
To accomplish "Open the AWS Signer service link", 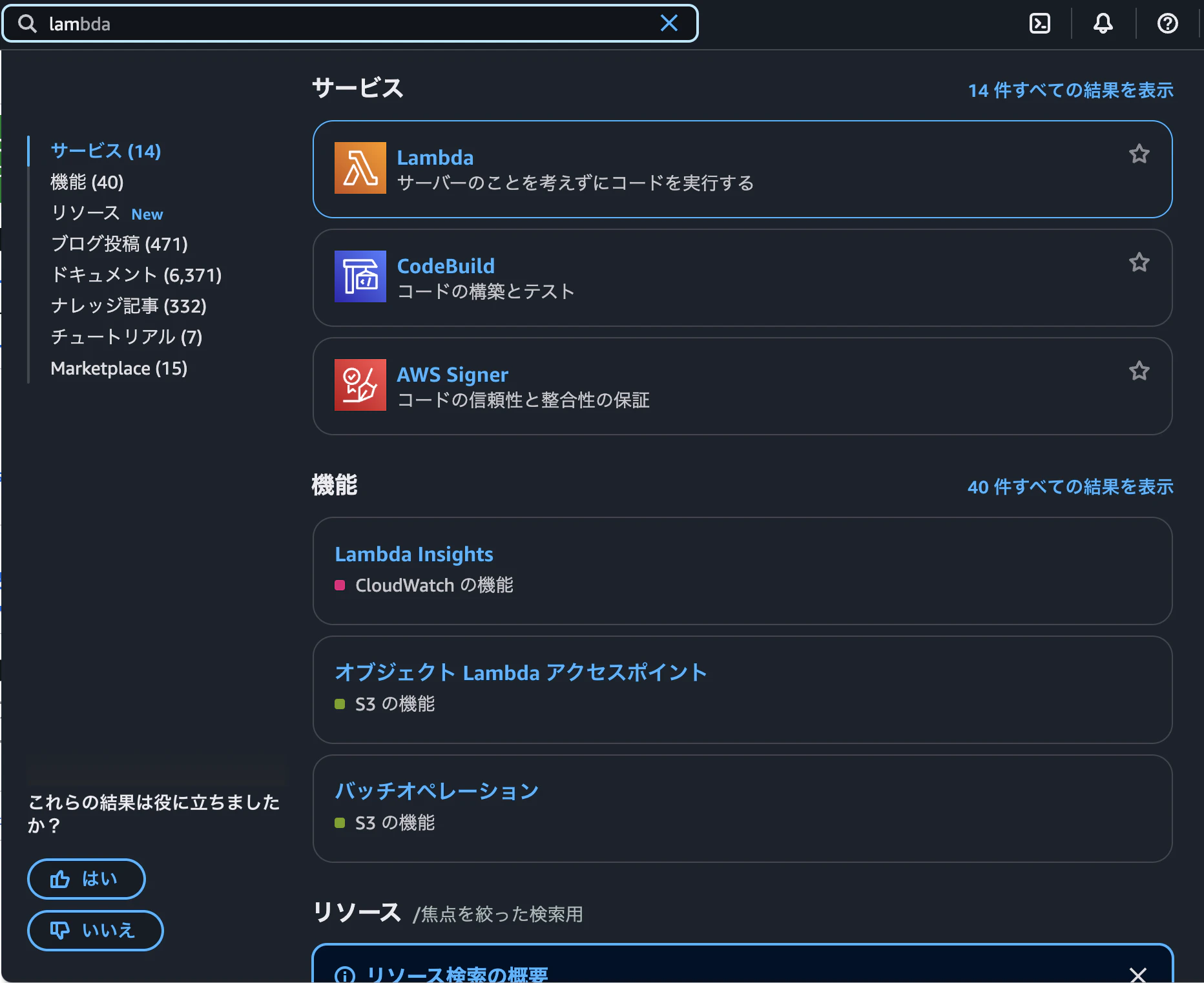I will point(452,375).
